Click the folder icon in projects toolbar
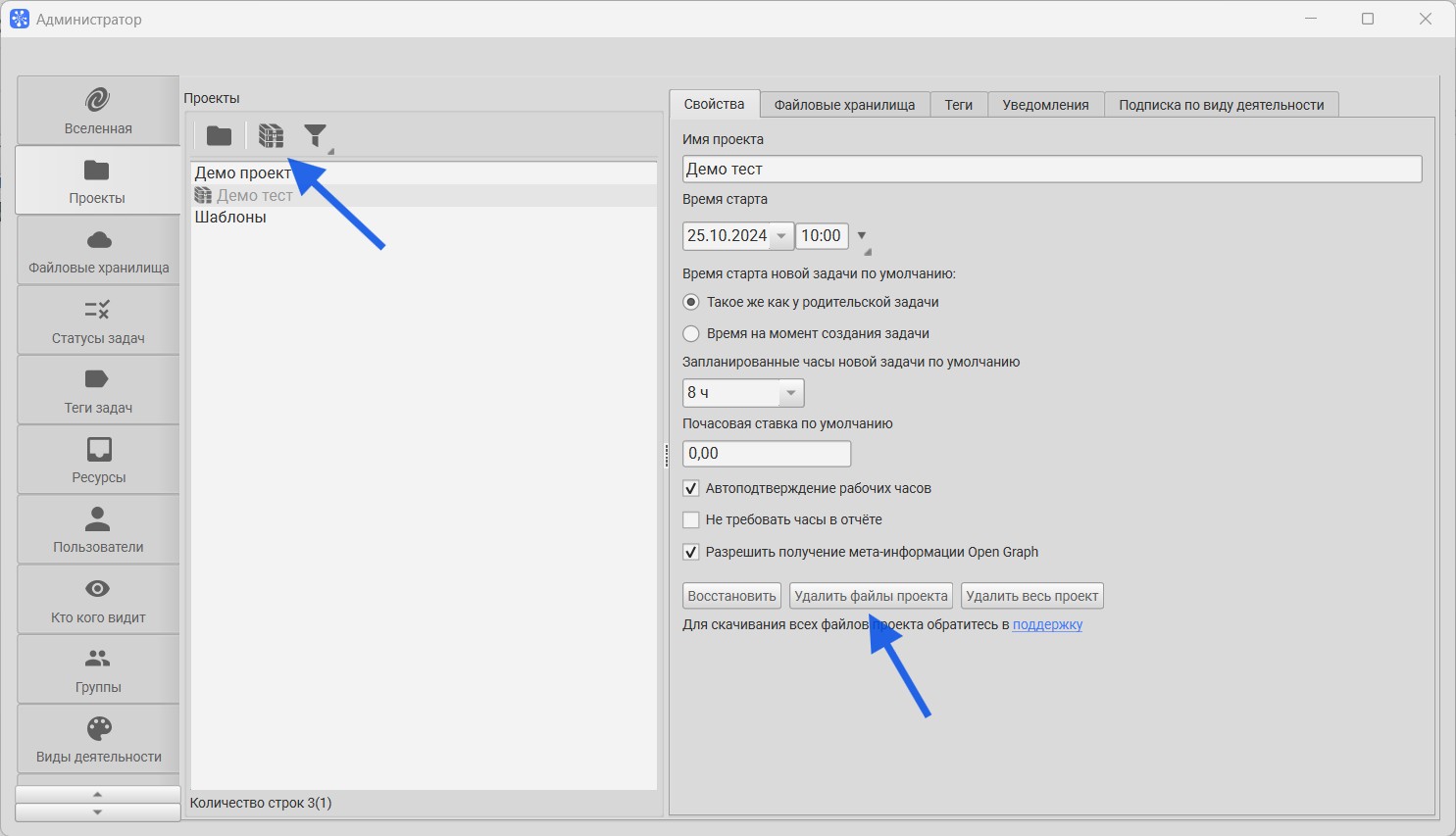The height and width of the screenshot is (836, 1456). point(219,136)
